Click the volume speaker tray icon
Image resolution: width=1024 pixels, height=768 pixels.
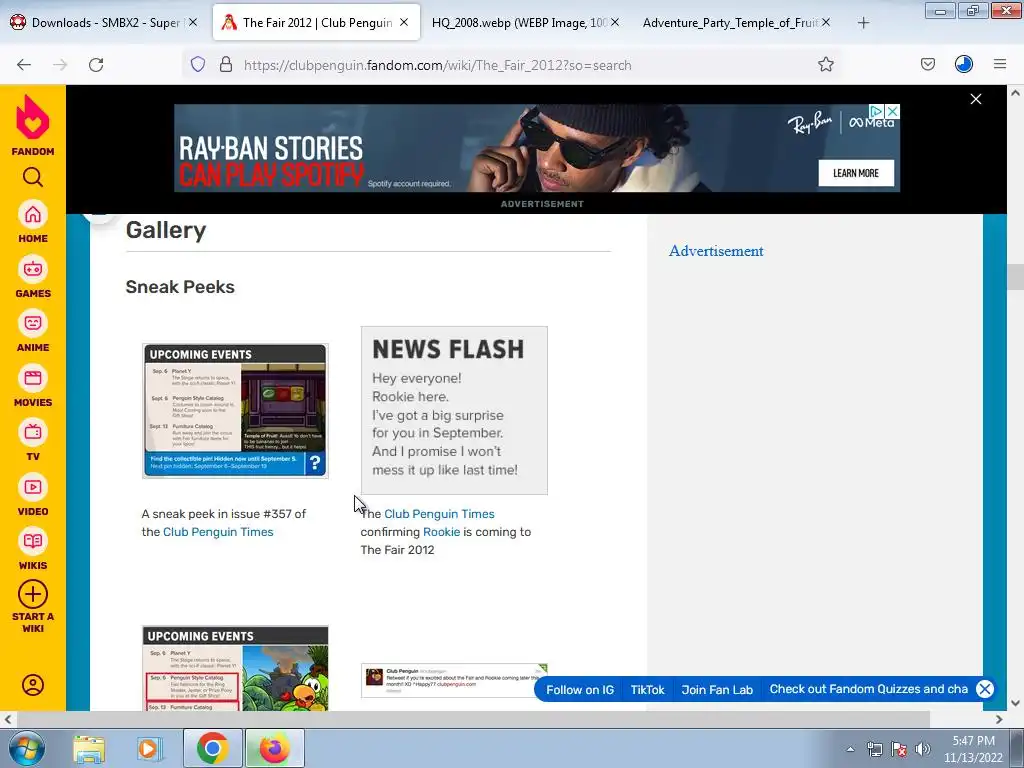click(922, 749)
